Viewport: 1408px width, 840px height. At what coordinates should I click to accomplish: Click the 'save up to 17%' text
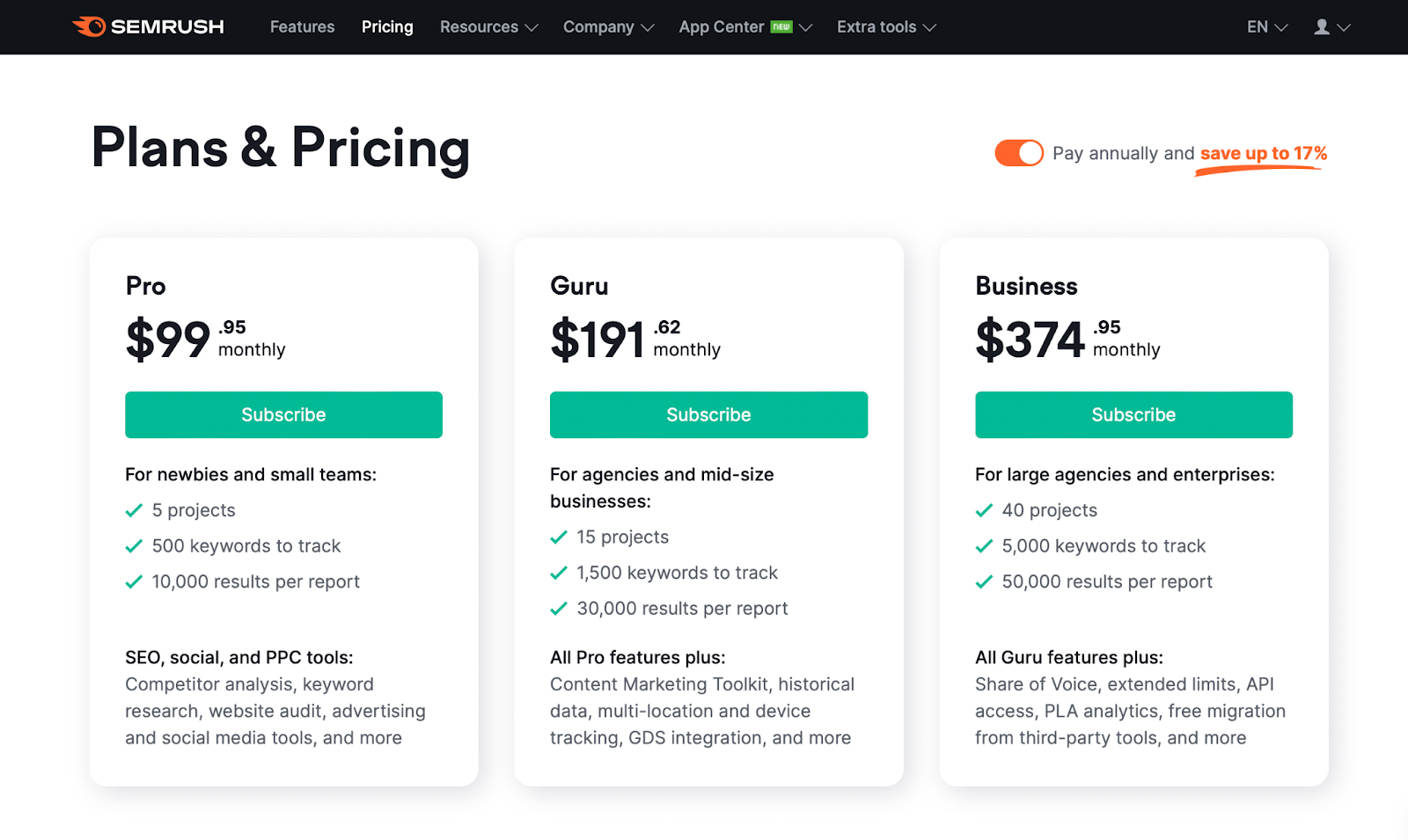tap(1263, 154)
